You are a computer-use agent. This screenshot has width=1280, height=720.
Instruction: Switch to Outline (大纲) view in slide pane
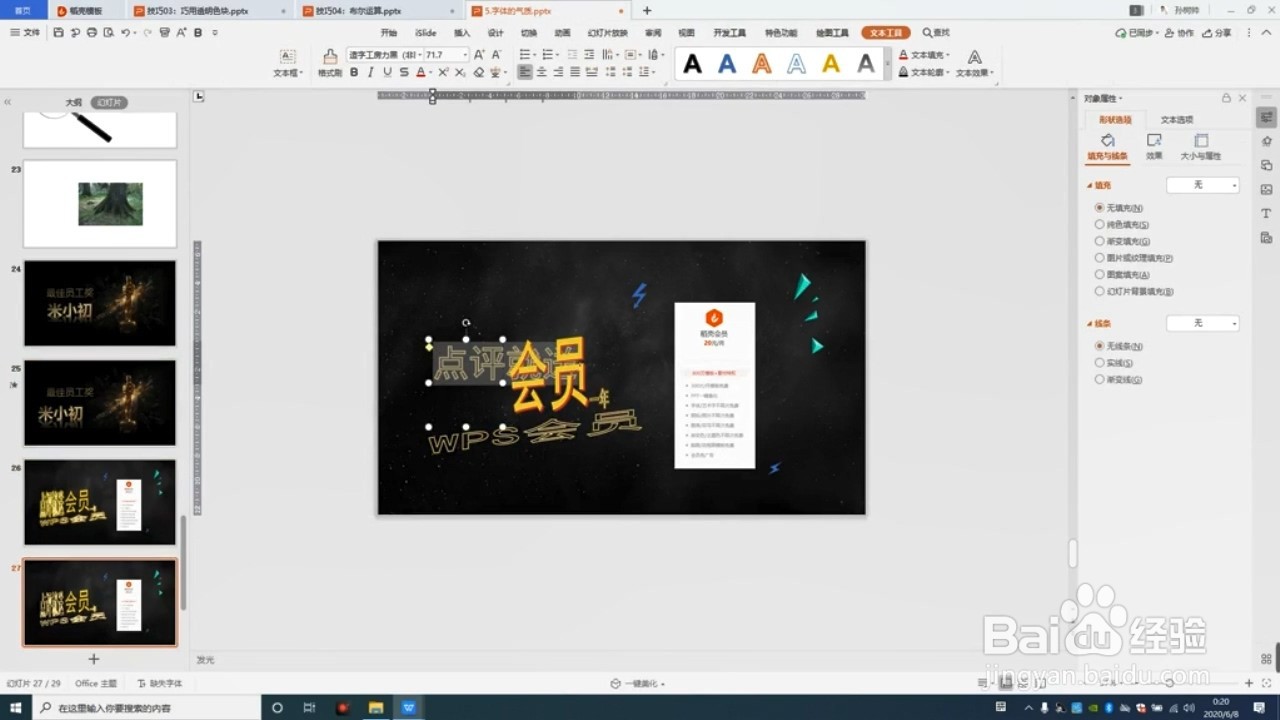click(x=73, y=103)
